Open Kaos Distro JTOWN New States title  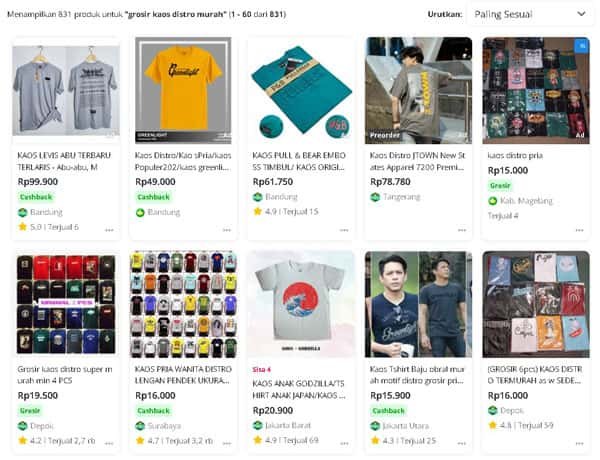(x=417, y=161)
